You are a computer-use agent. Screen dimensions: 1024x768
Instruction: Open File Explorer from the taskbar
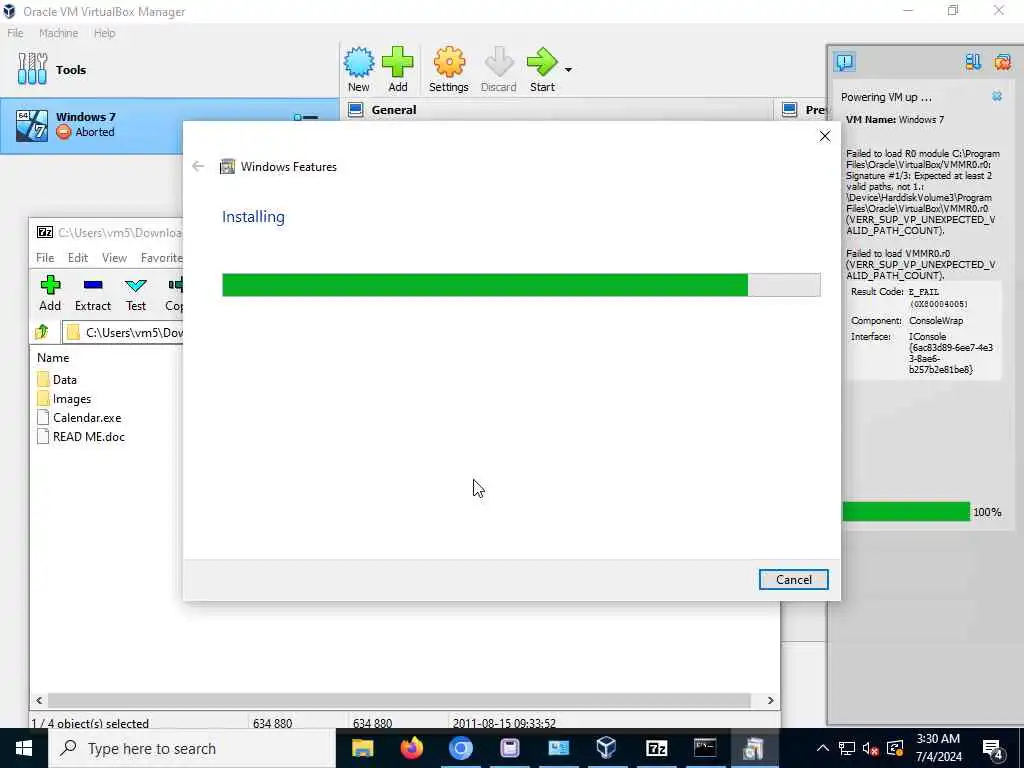pos(362,748)
